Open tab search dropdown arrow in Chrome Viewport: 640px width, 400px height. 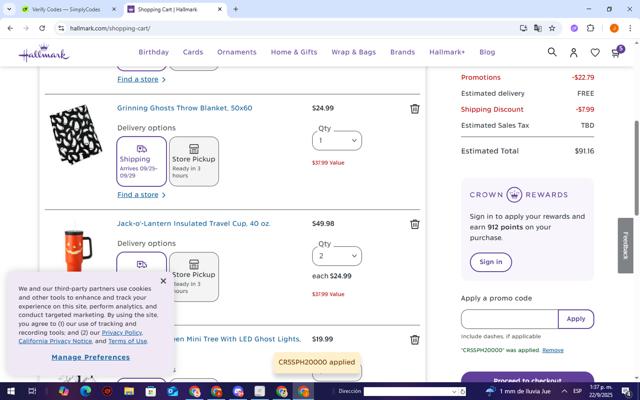tap(9, 9)
